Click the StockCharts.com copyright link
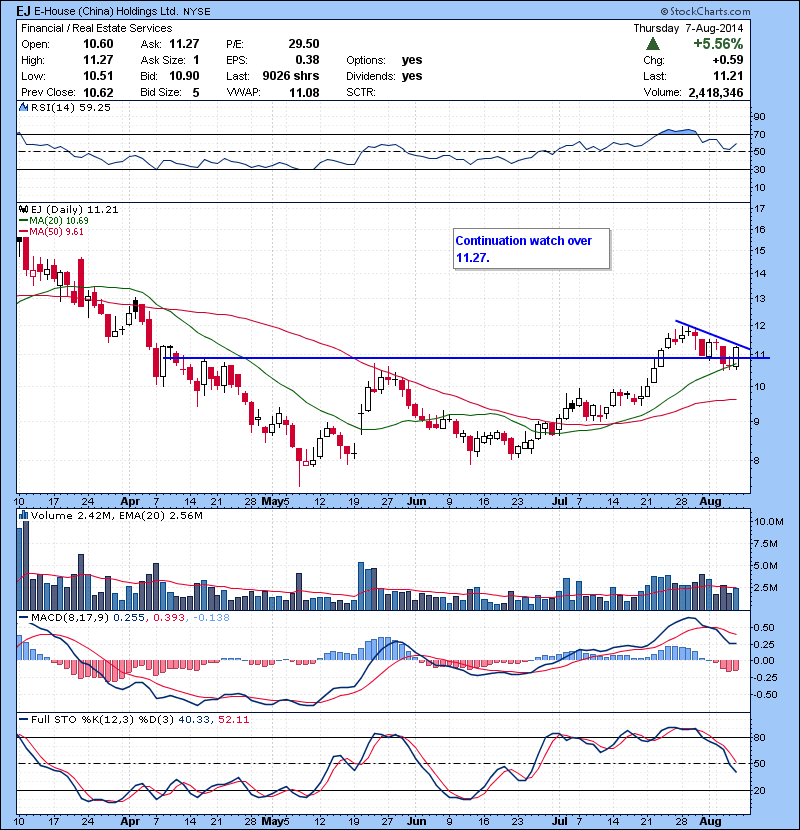Screen dimensions: 800x830 pyautogui.click(x=705, y=11)
